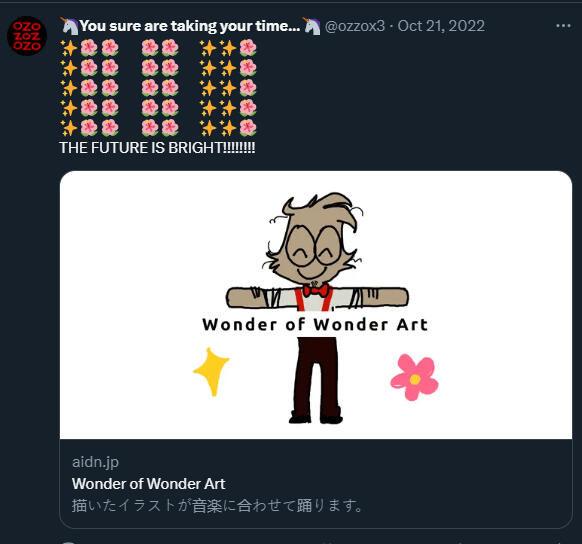Screen dimensions: 582x544
Task: Open the OZO profile avatar
Action: pyautogui.click(x=27, y=36)
